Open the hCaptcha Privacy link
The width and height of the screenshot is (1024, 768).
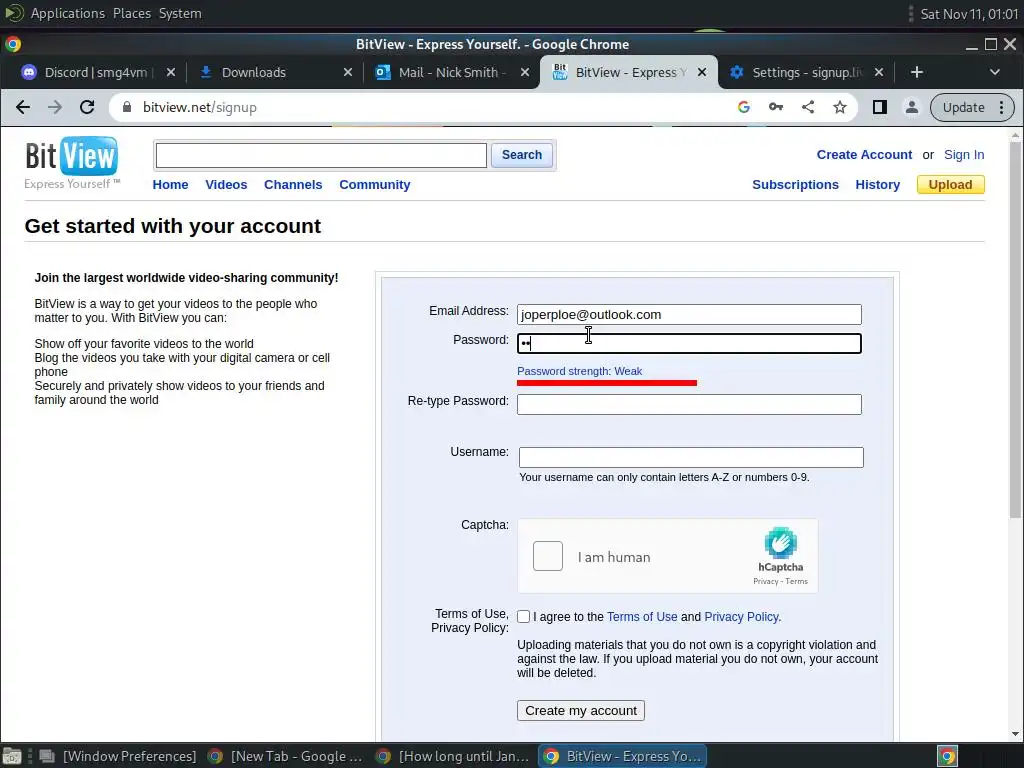tap(765, 581)
